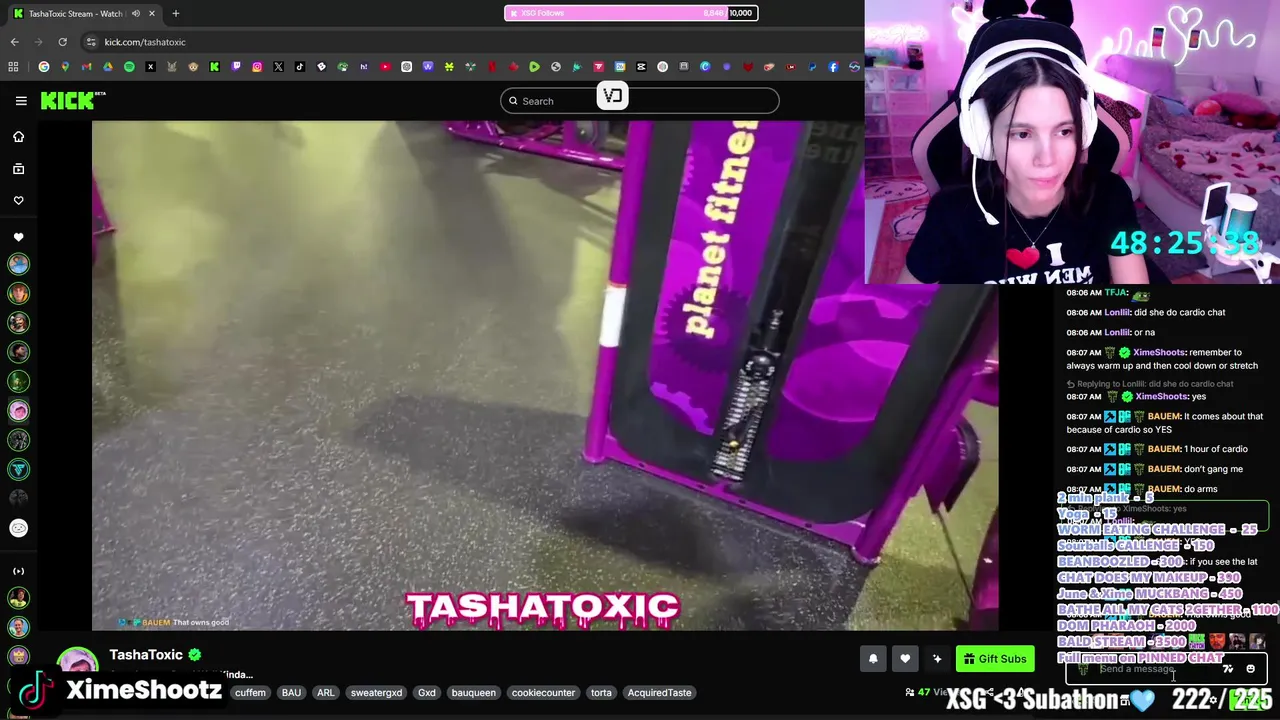Click the browser back arrow

click(14, 42)
